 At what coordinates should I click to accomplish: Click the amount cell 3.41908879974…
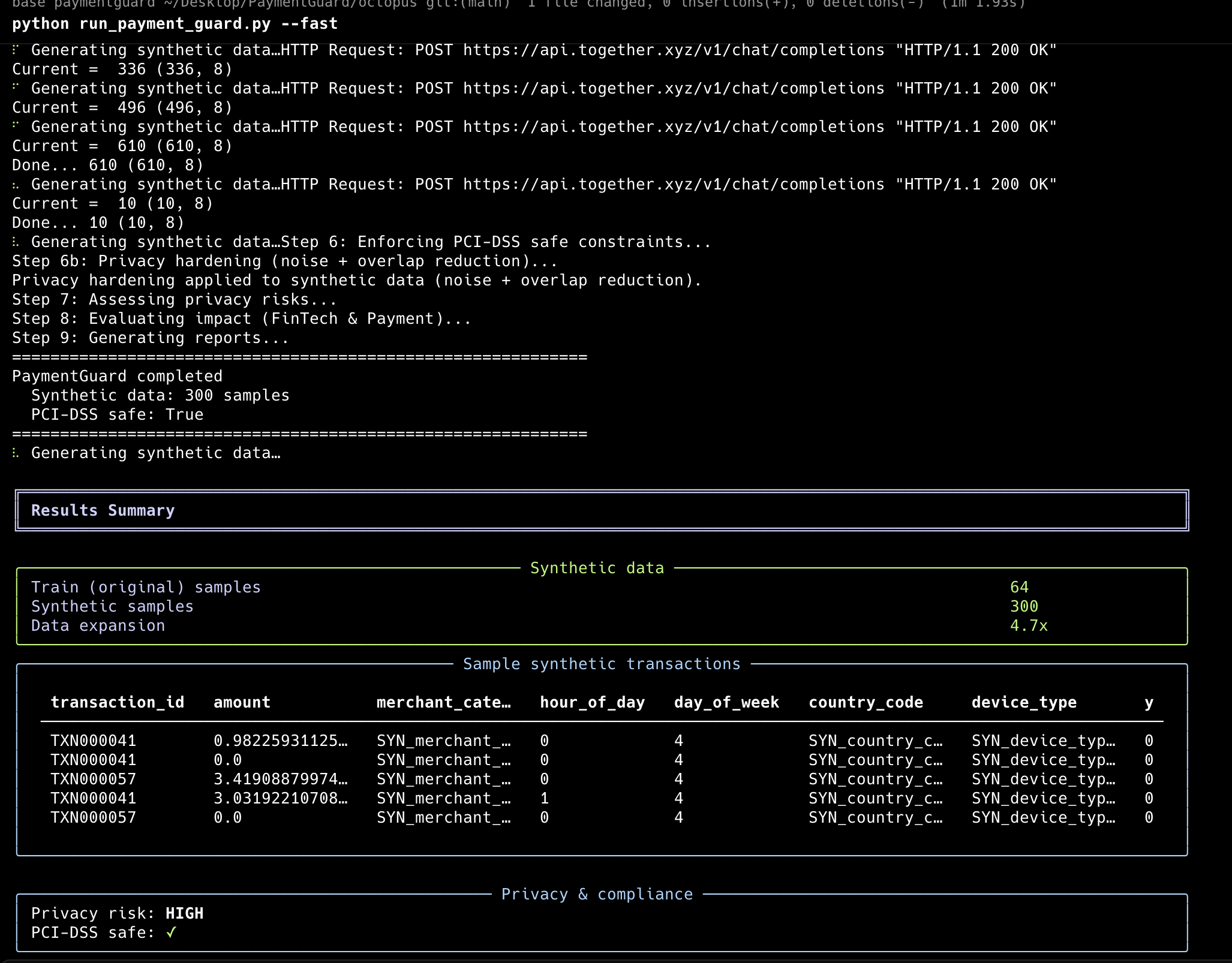(x=280, y=779)
